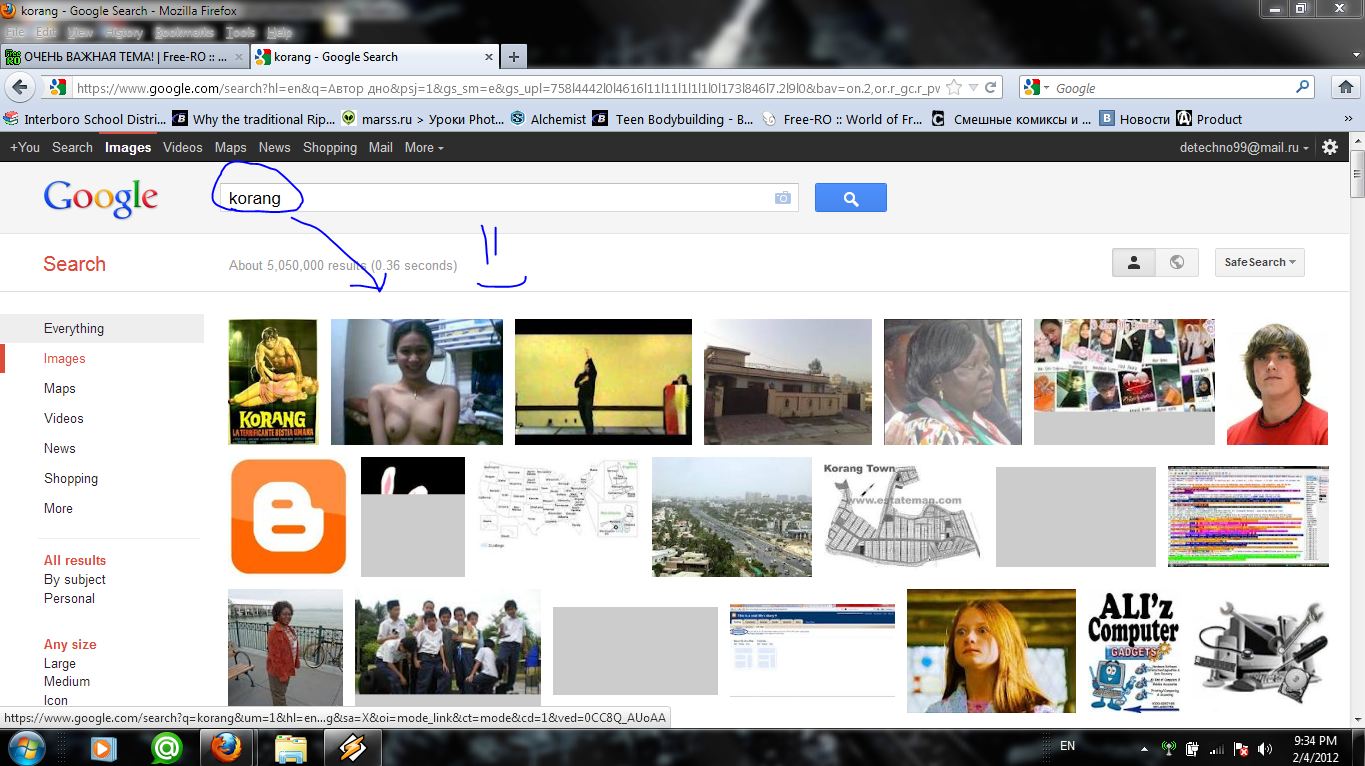Open the Help menu
This screenshot has width=1365, height=766.
pos(280,33)
